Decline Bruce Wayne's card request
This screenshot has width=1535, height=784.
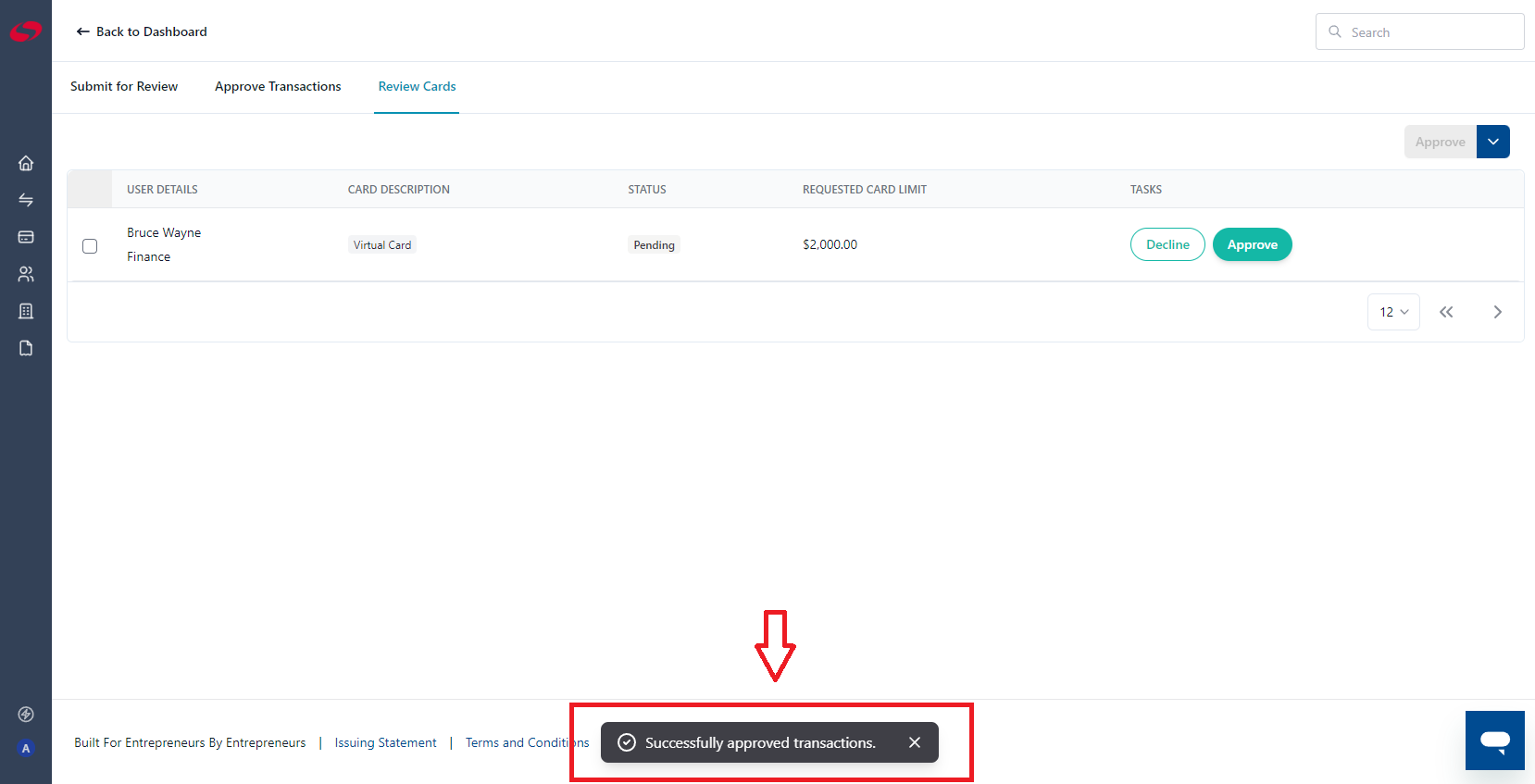[x=1167, y=244]
